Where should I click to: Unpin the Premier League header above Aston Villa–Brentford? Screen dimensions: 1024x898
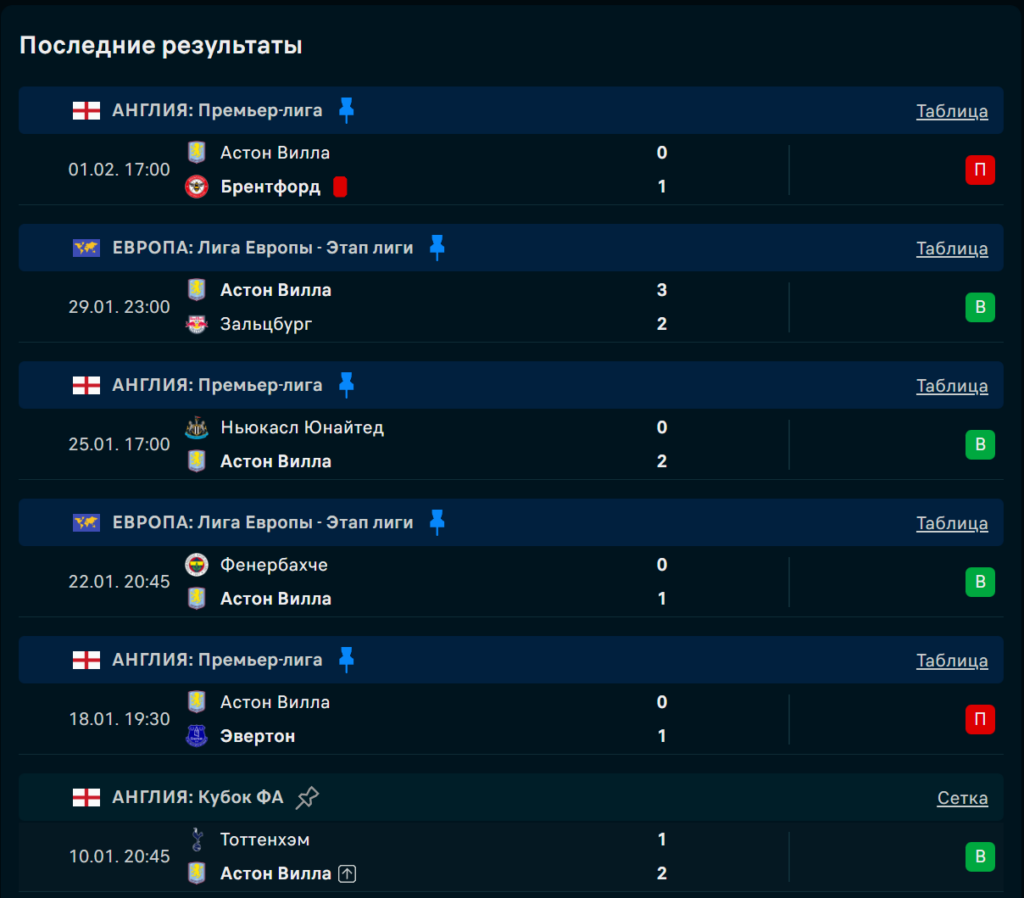click(346, 110)
